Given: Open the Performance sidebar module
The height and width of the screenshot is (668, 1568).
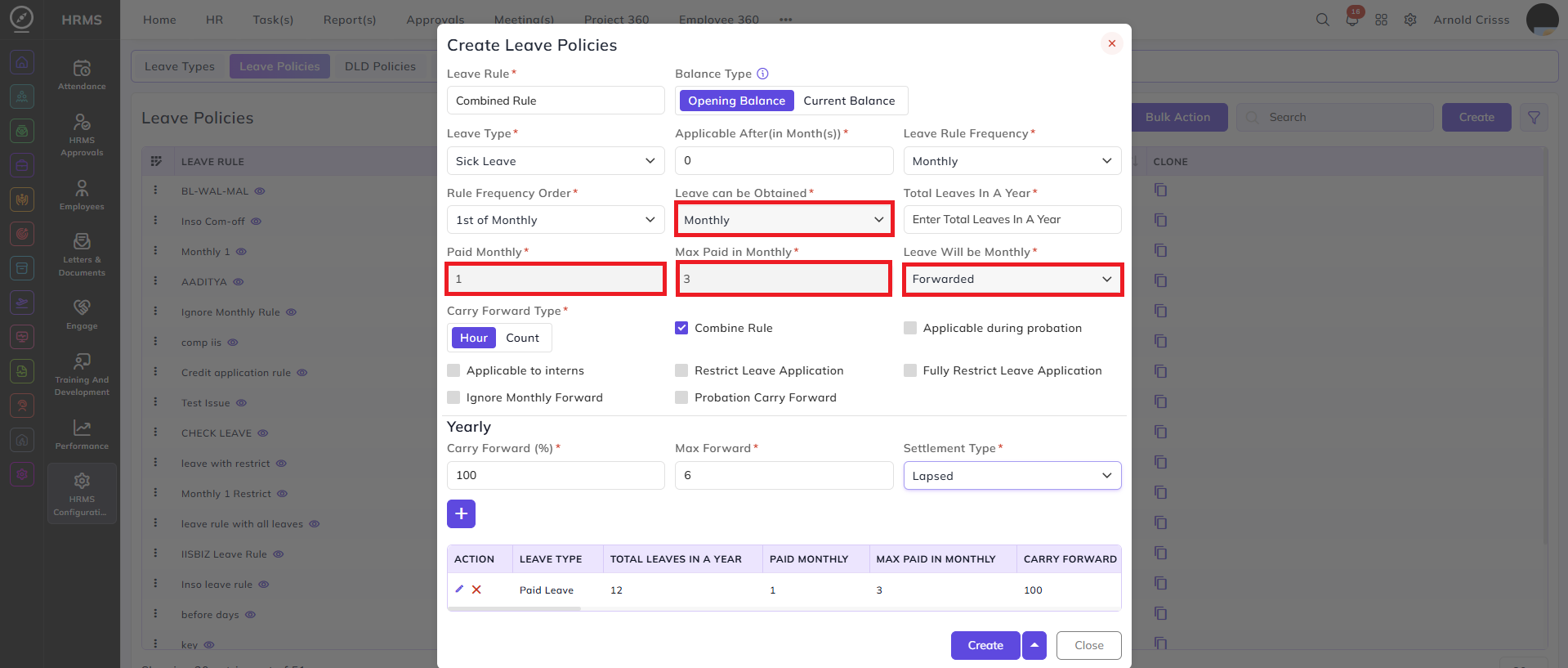Looking at the screenshot, I should [82, 434].
